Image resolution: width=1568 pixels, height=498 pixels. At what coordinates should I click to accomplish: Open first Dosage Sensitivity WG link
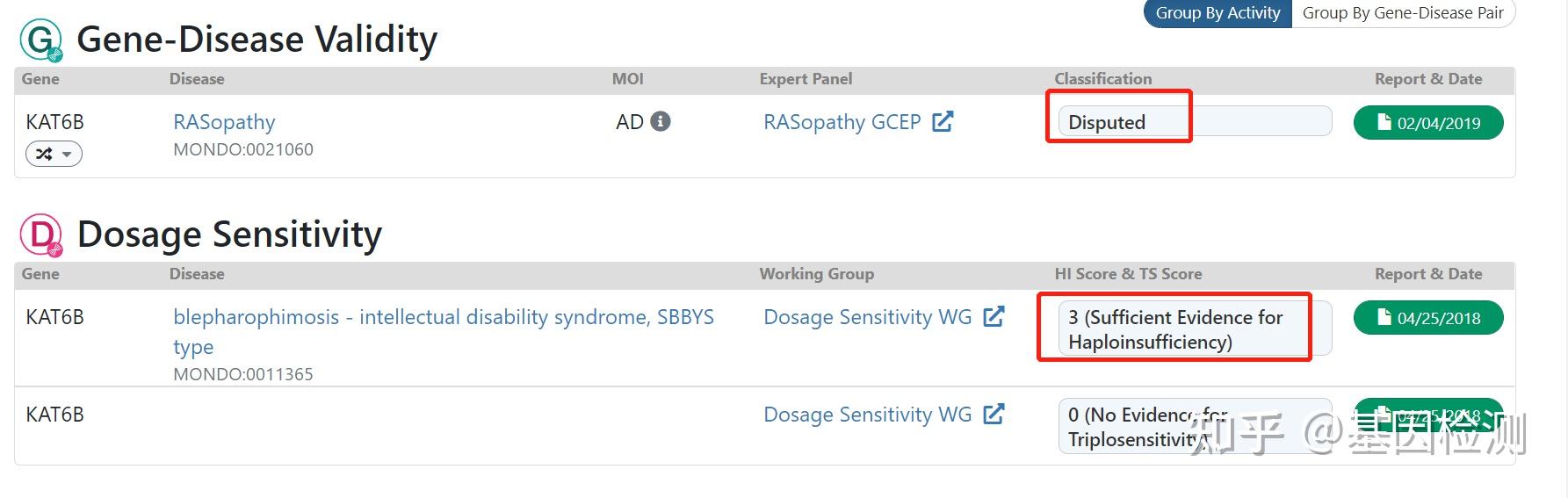[x=867, y=317]
